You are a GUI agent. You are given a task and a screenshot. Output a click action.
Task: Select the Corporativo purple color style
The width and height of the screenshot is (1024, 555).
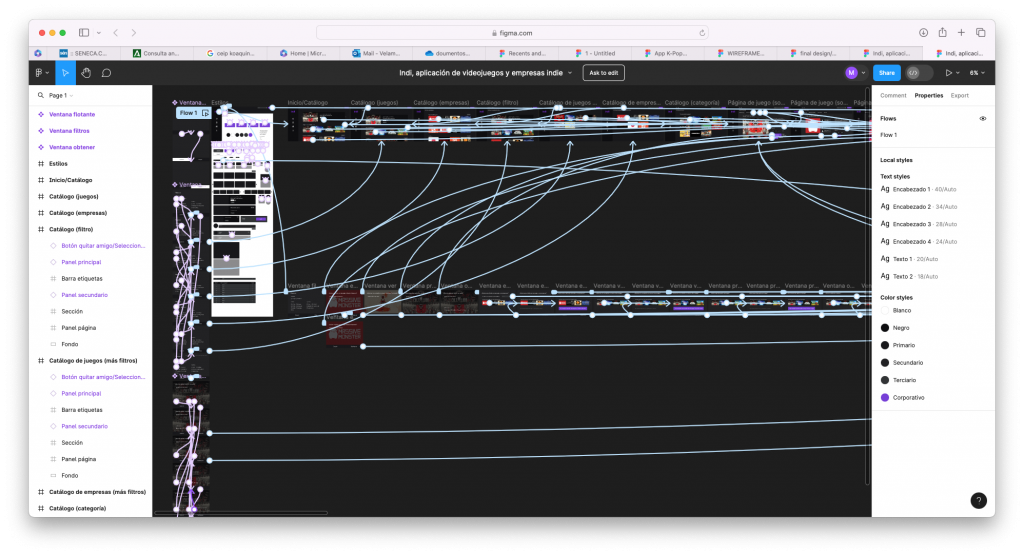[908, 397]
